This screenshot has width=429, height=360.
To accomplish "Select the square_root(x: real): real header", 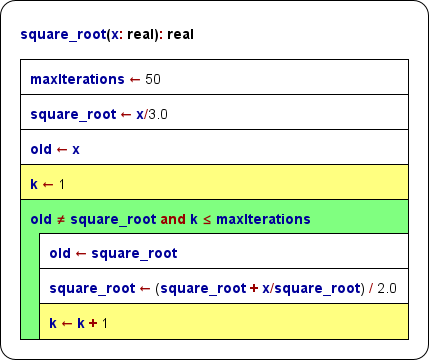I will (x=107, y=35).
